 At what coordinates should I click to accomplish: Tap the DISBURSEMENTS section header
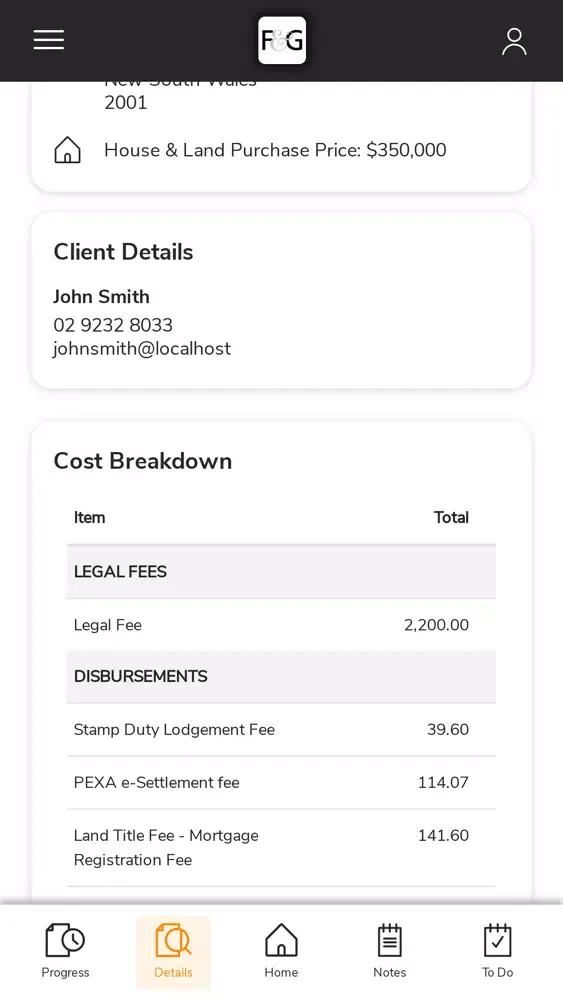pos(281,677)
